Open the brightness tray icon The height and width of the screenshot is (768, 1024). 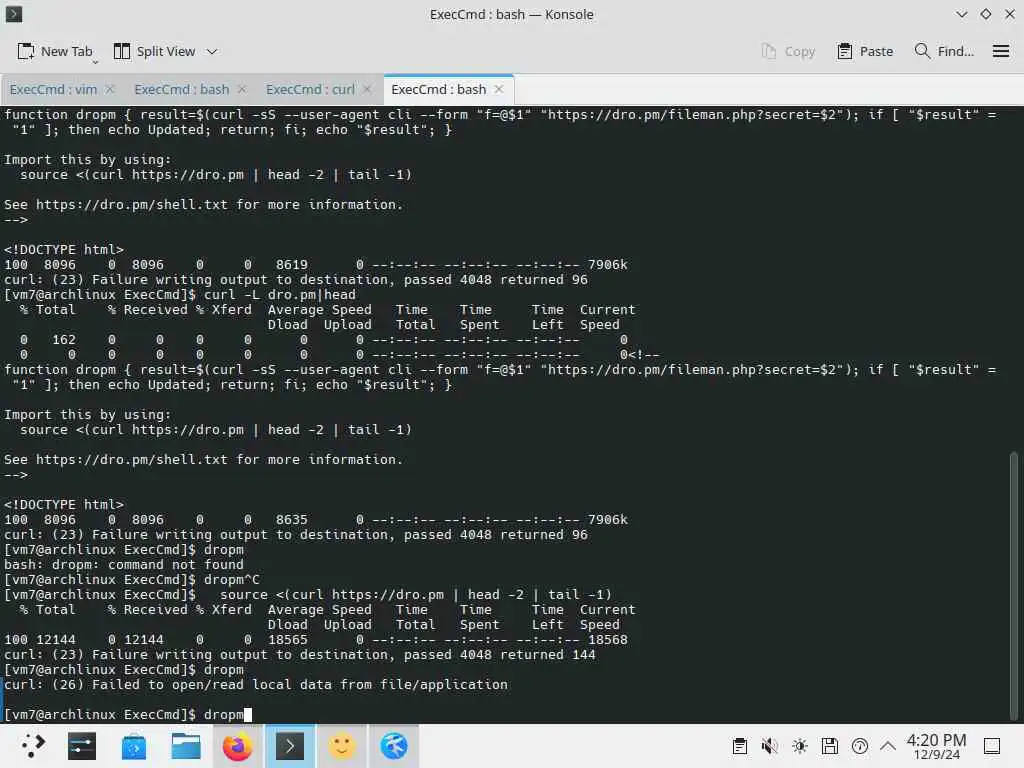click(x=800, y=746)
